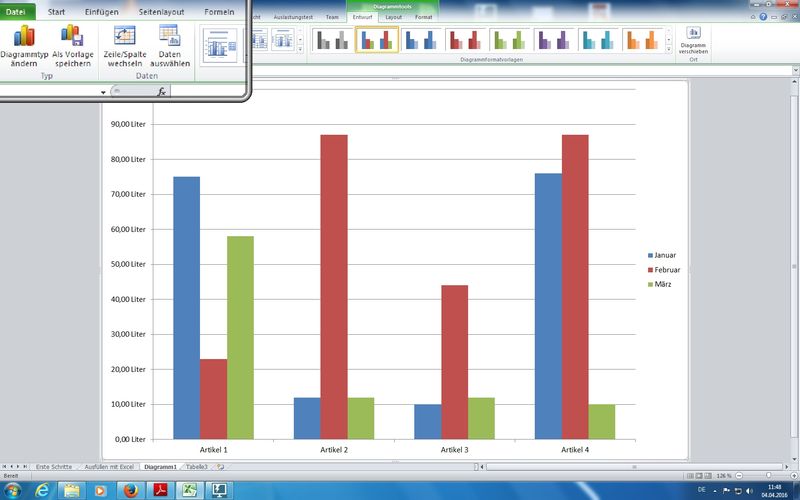
Task: Open Windows Explorer from taskbar
Action: [71, 491]
